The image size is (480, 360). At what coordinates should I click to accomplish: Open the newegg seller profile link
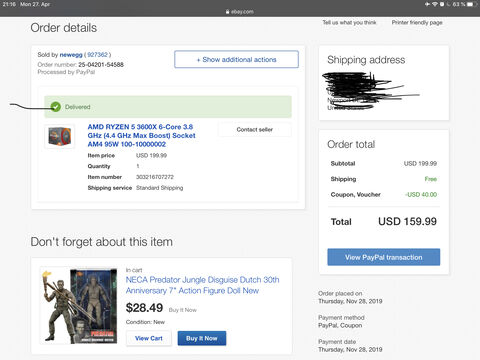[x=71, y=55]
